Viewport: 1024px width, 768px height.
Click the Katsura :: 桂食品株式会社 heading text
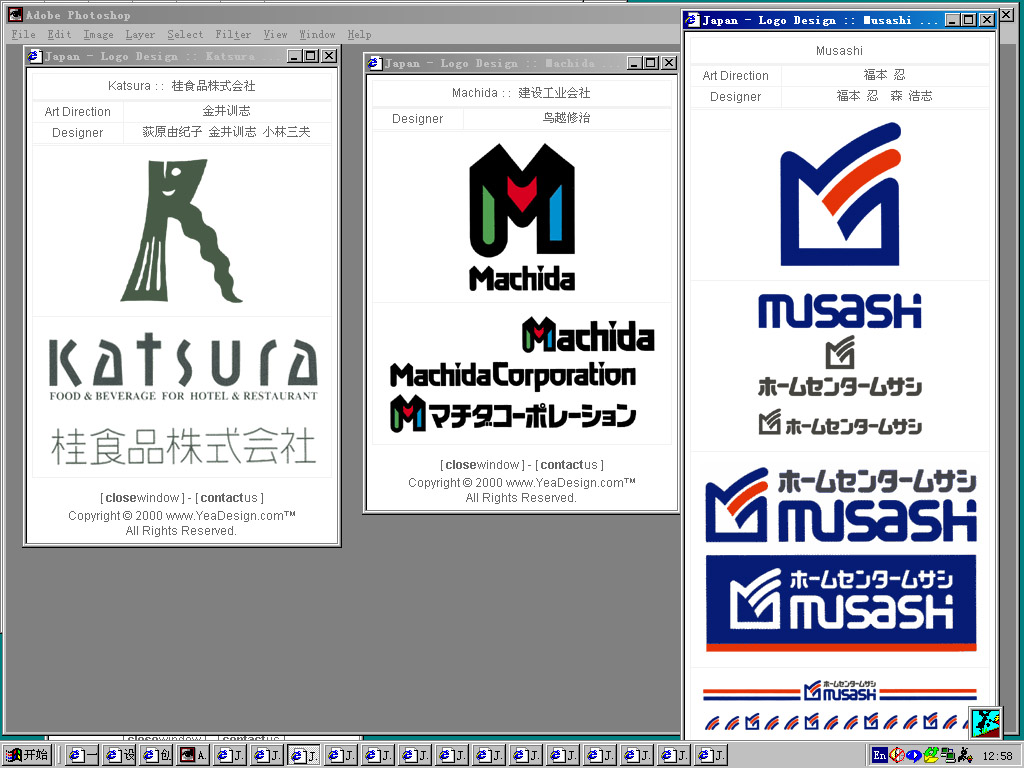point(182,86)
